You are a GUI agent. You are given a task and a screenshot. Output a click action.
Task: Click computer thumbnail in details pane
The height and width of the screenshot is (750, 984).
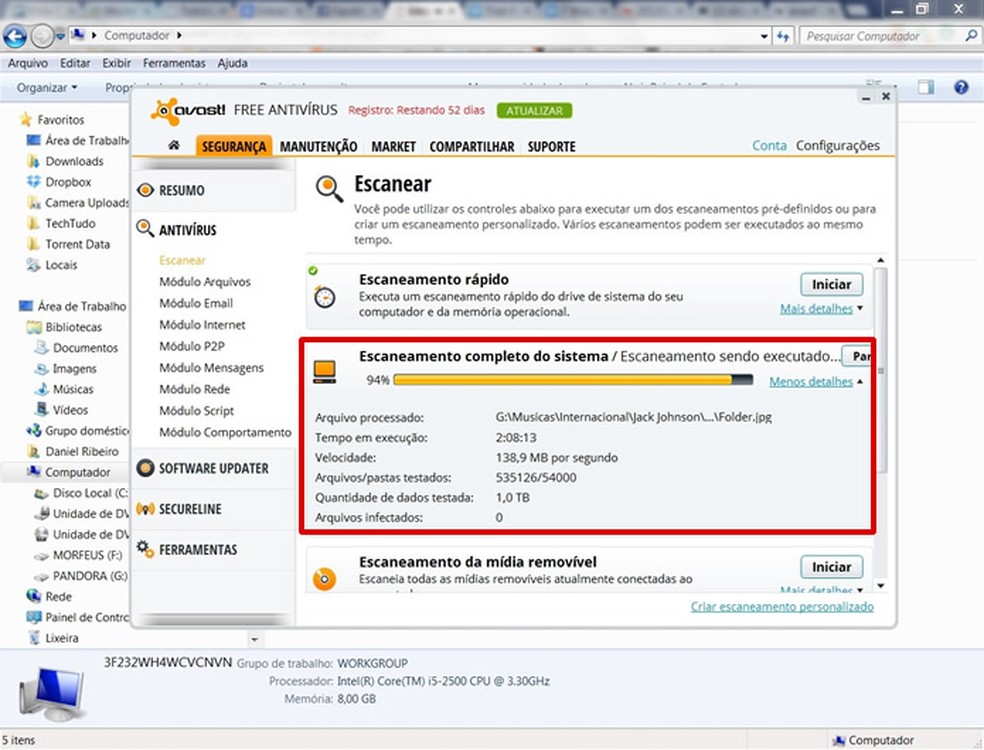pyautogui.click(x=51, y=694)
